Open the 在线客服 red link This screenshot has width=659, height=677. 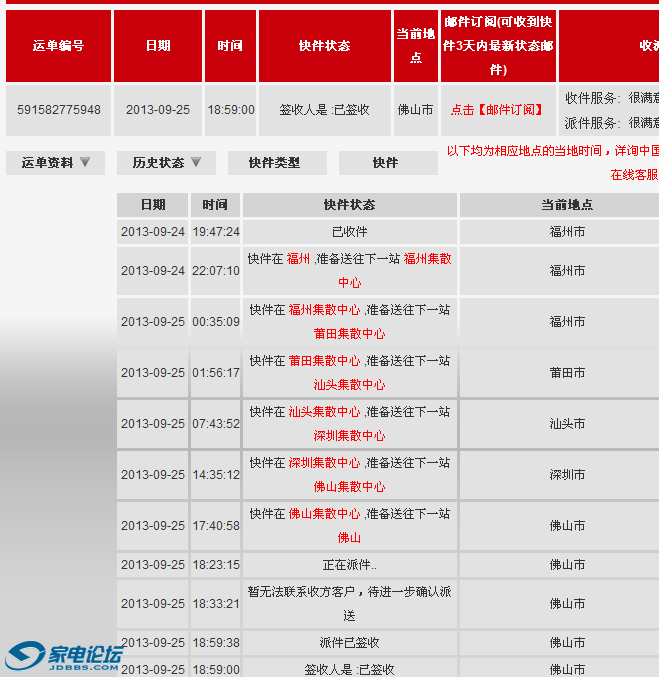pyautogui.click(x=635, y=174)
